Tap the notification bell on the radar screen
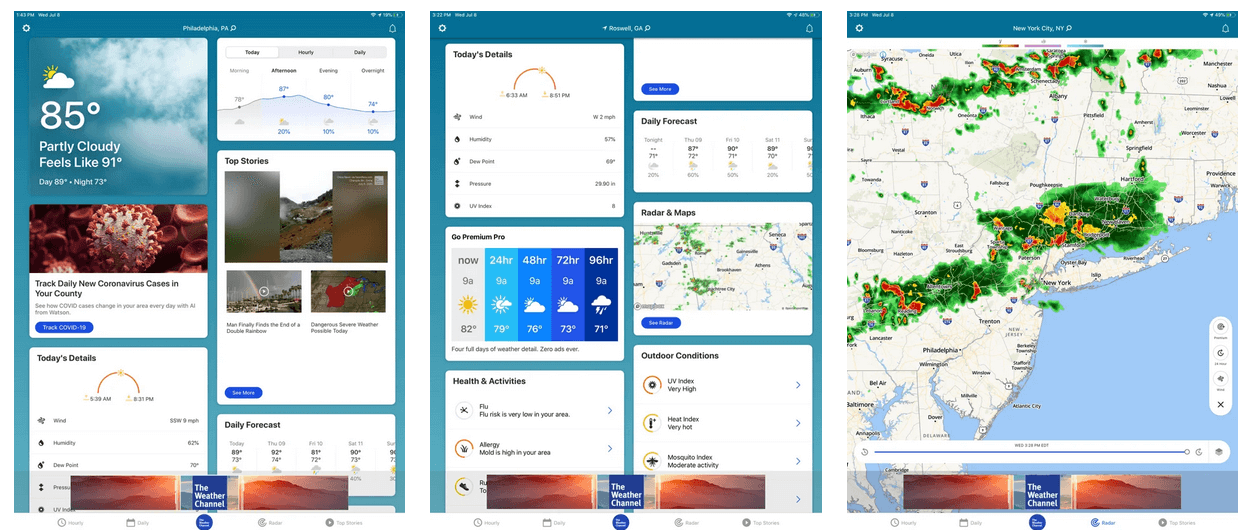The width and height of the screenshot is (1256, 530). click(1225, 28)
